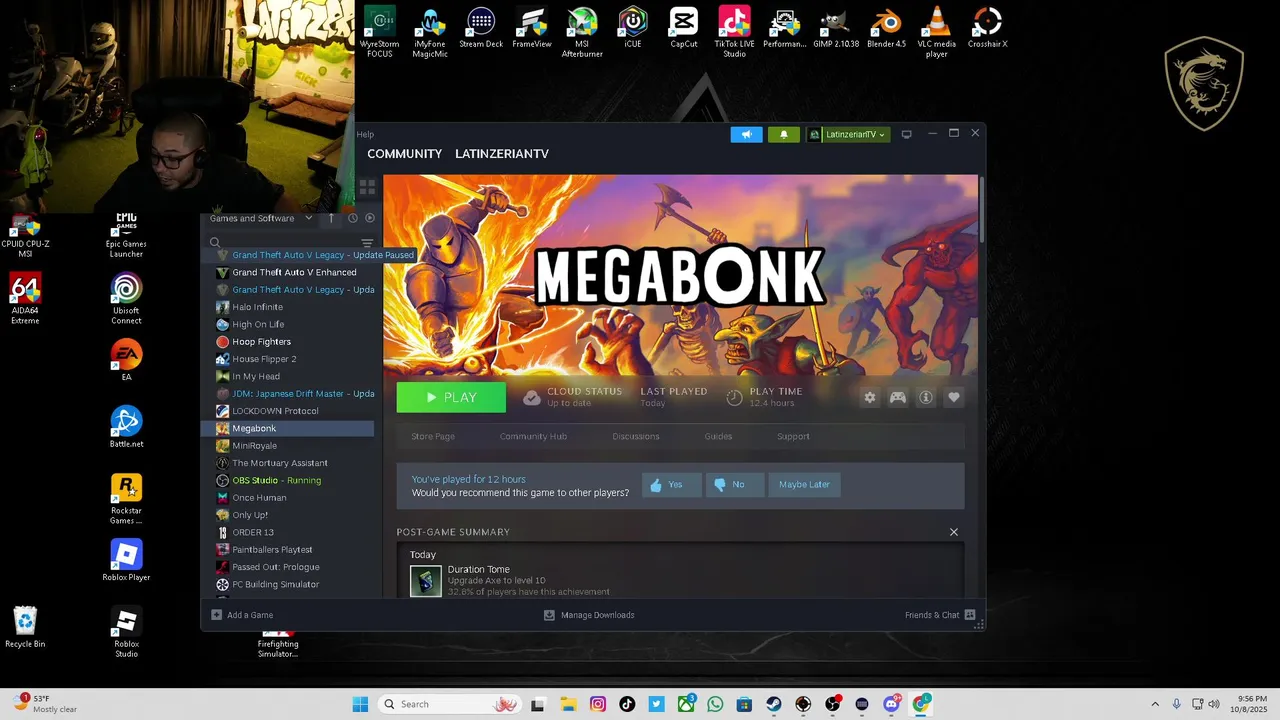Screen dimensions: 1280x720
Task: Open the LATINZERIANTV profile tab
Action: [502, 154]
